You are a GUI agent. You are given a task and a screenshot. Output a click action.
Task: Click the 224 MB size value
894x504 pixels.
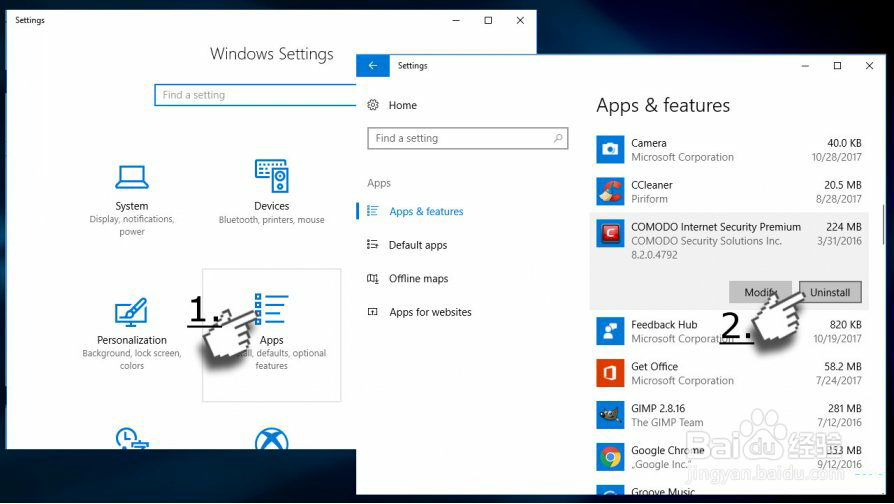pos(844,226)
